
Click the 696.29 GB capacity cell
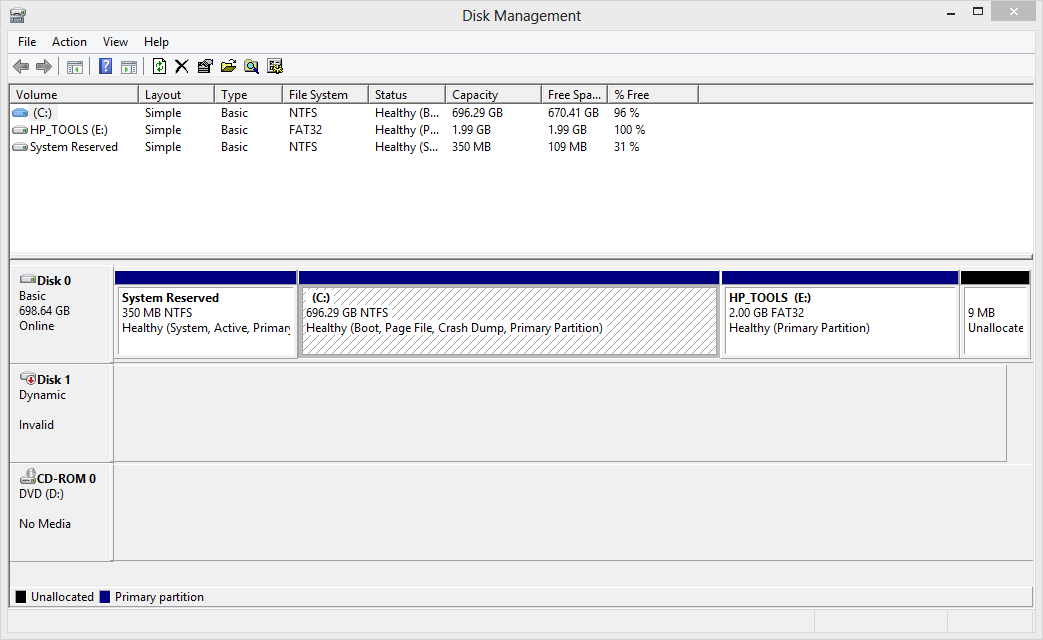pyautogui.click(x=478, y=113)
